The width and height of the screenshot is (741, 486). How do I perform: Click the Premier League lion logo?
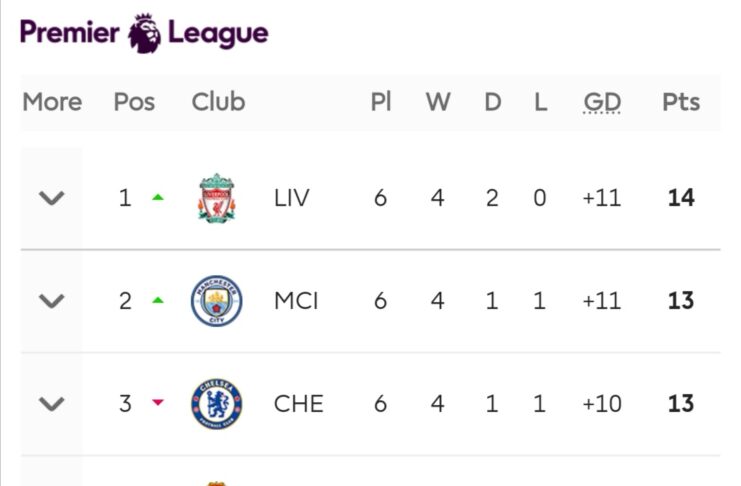144,32
